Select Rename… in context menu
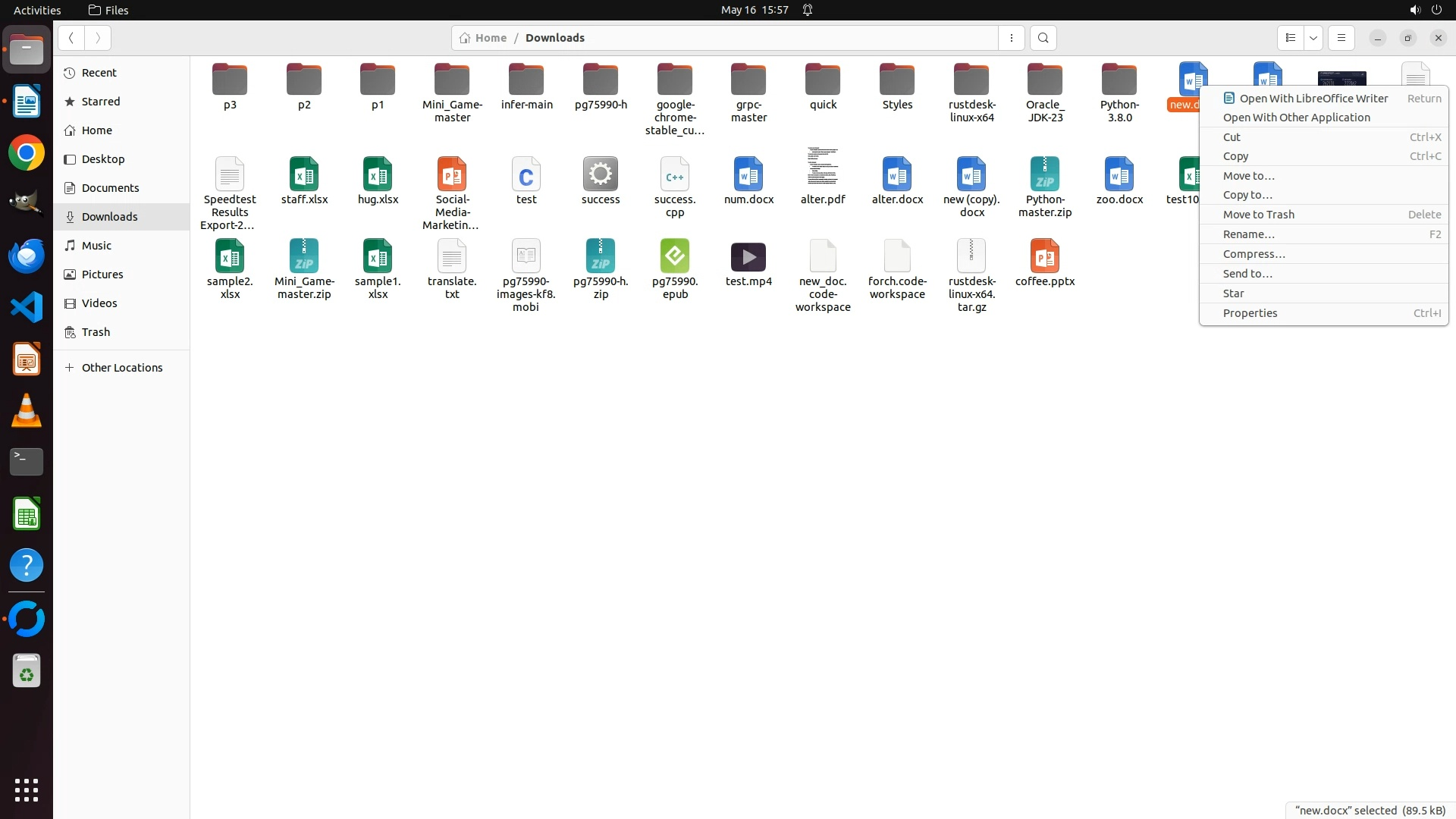Screen dimensions: 1456x819 1248,234
